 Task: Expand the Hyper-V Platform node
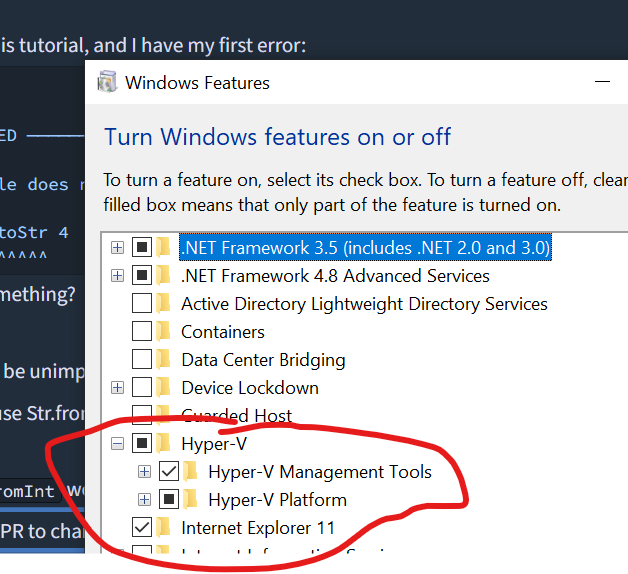pos(145,500)
